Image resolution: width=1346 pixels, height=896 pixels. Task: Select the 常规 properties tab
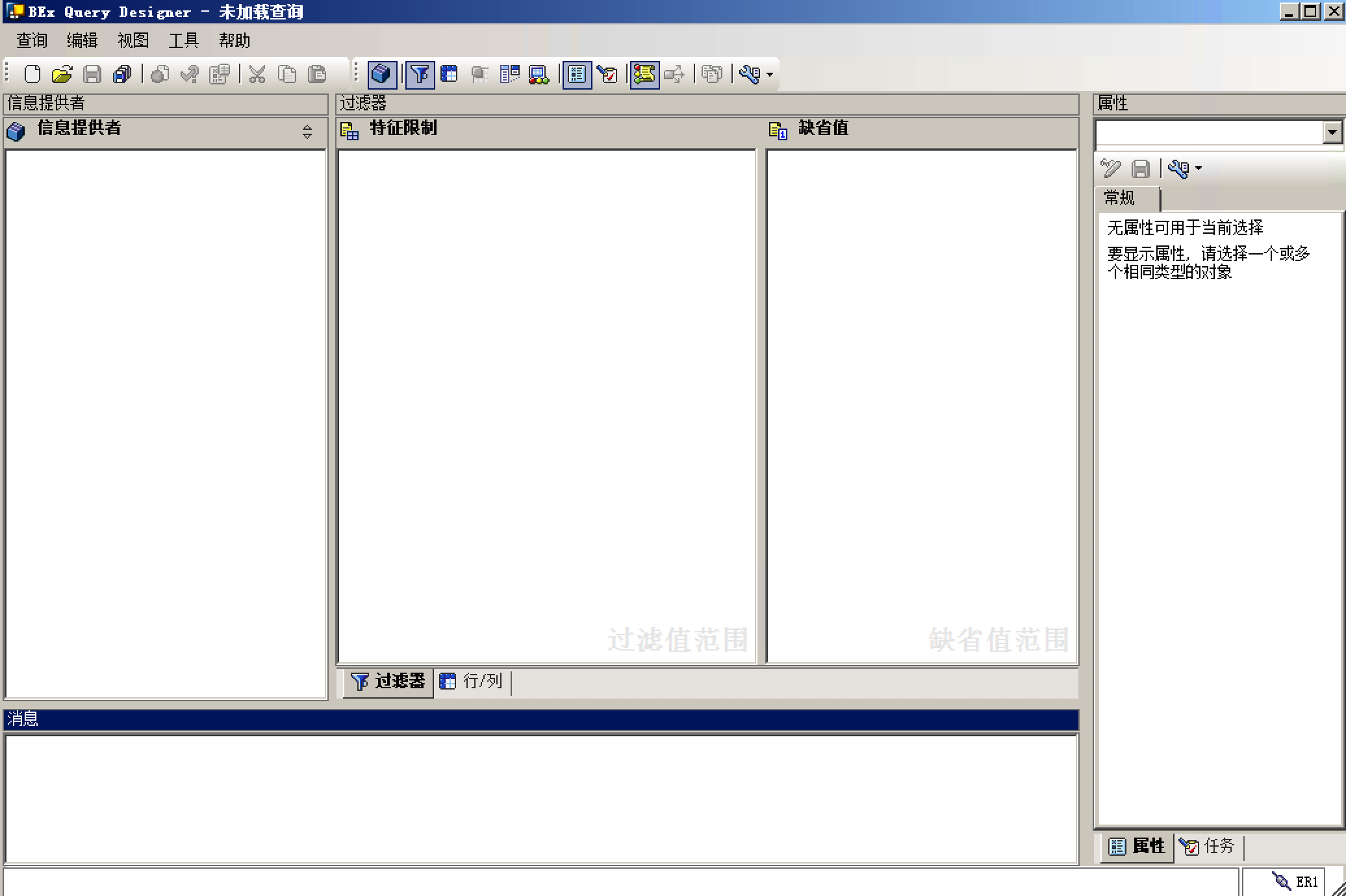click(x=1120, y=198)
